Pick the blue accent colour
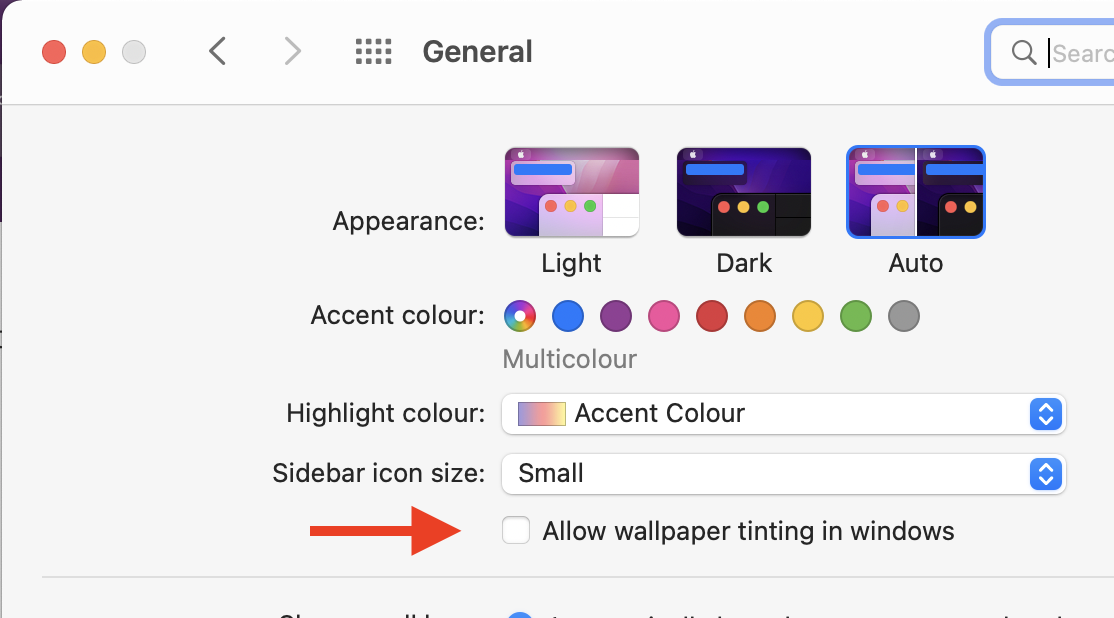The height and width of the screenshot is (618, 1114). pyautogui.click(x=568, y=317)
